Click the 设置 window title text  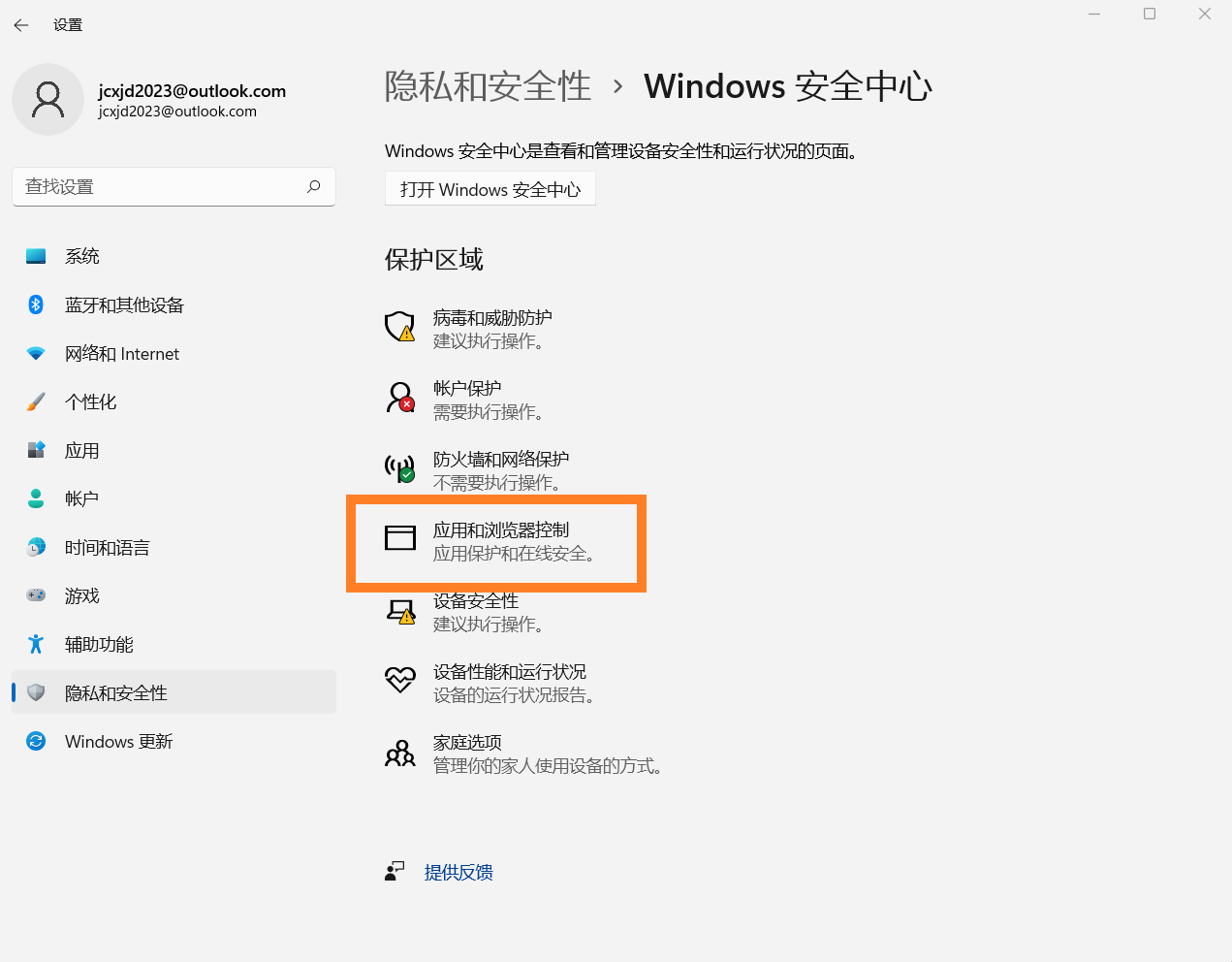pyautogui.click(x=68, y=25)
